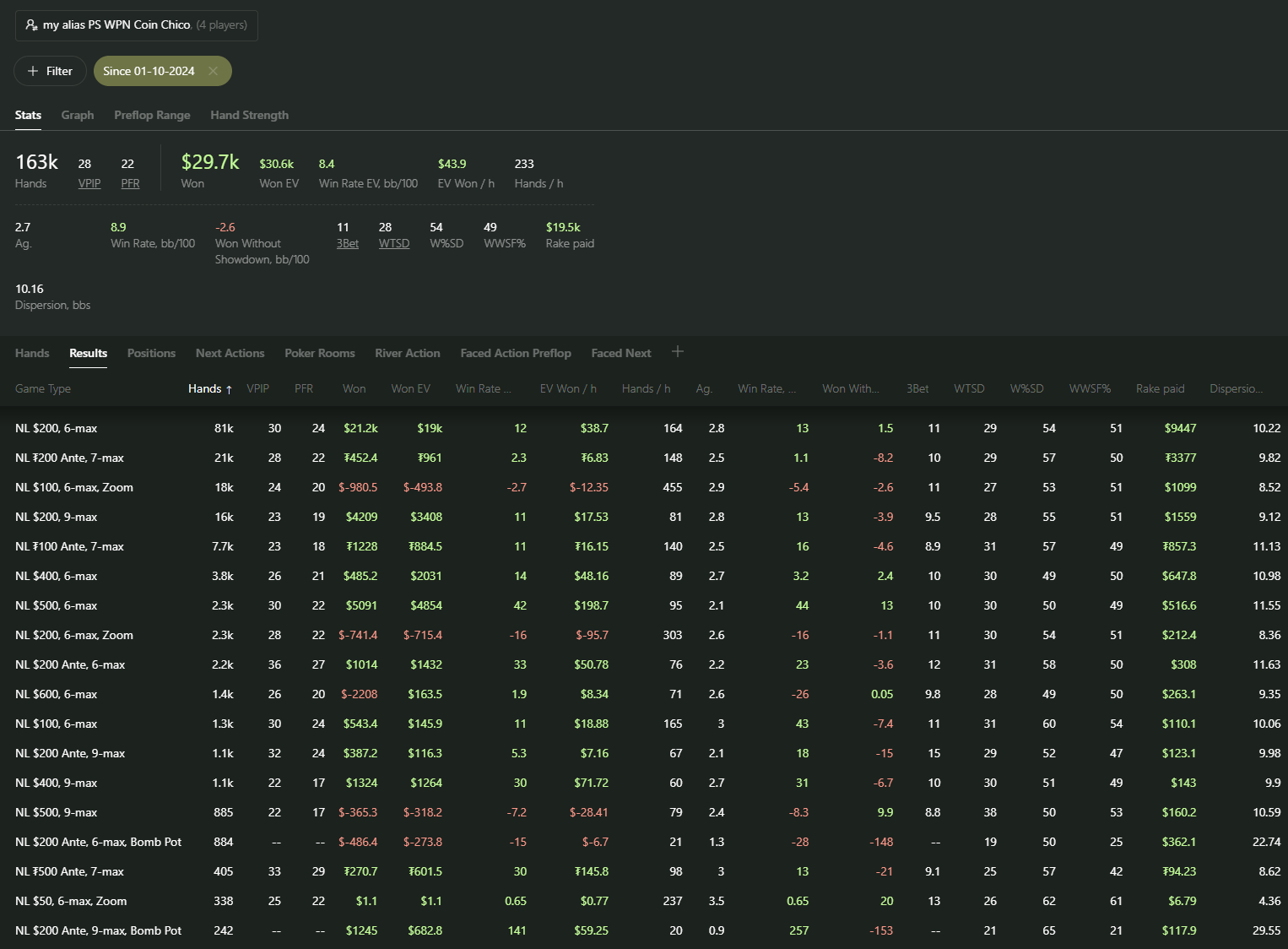Open the Filter button
1288x949 pixels.
[x=51, y=71]
